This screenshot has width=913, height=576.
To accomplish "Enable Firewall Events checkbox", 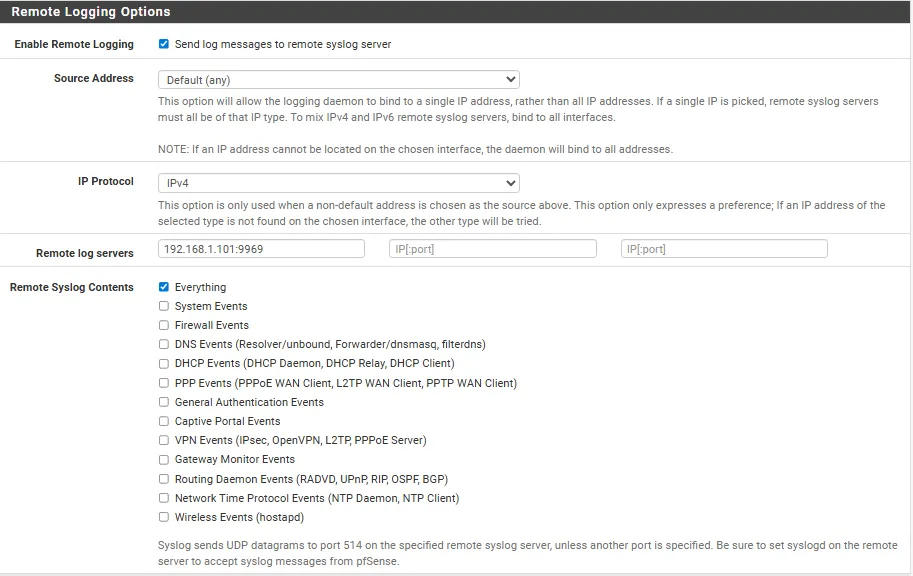I will [x=164, y=325].
